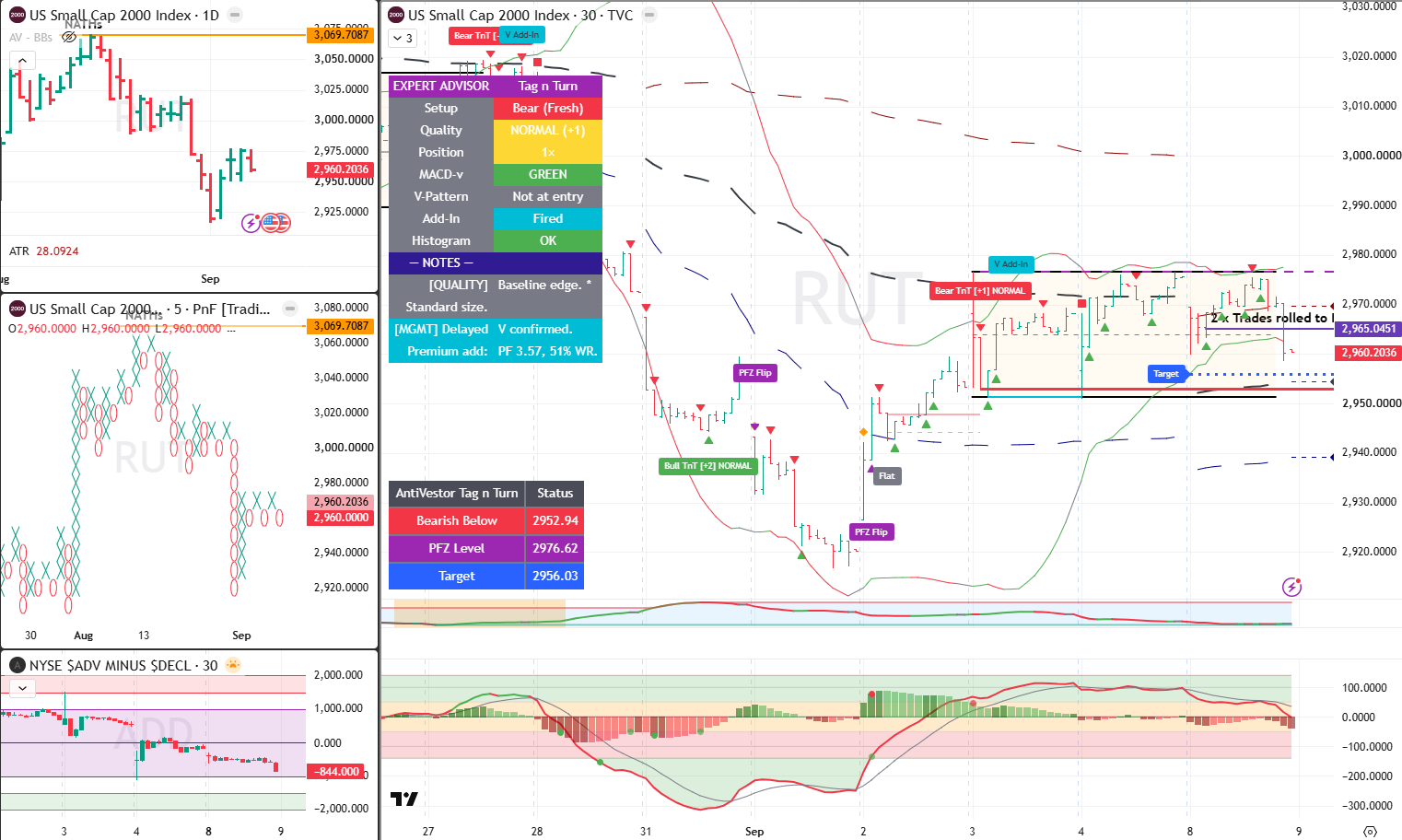This screenshot has width=1402, height=840.
Task: Click market status icon on PnF chart title
Action: click(289, 309)
